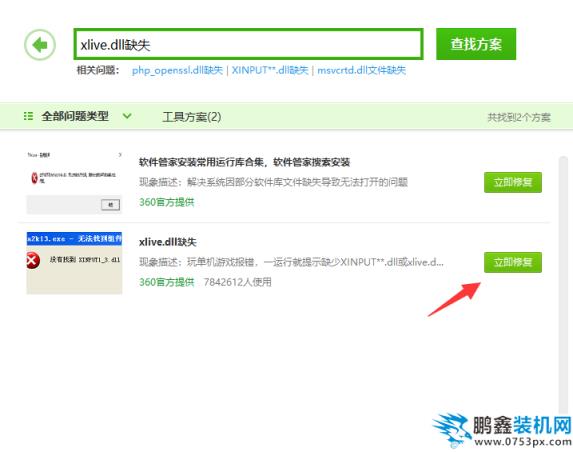Open the XINPUT**.dll缺失 related link
This screenshot has height=452, width=573.
pyautogui.click(x=270, y=70)
